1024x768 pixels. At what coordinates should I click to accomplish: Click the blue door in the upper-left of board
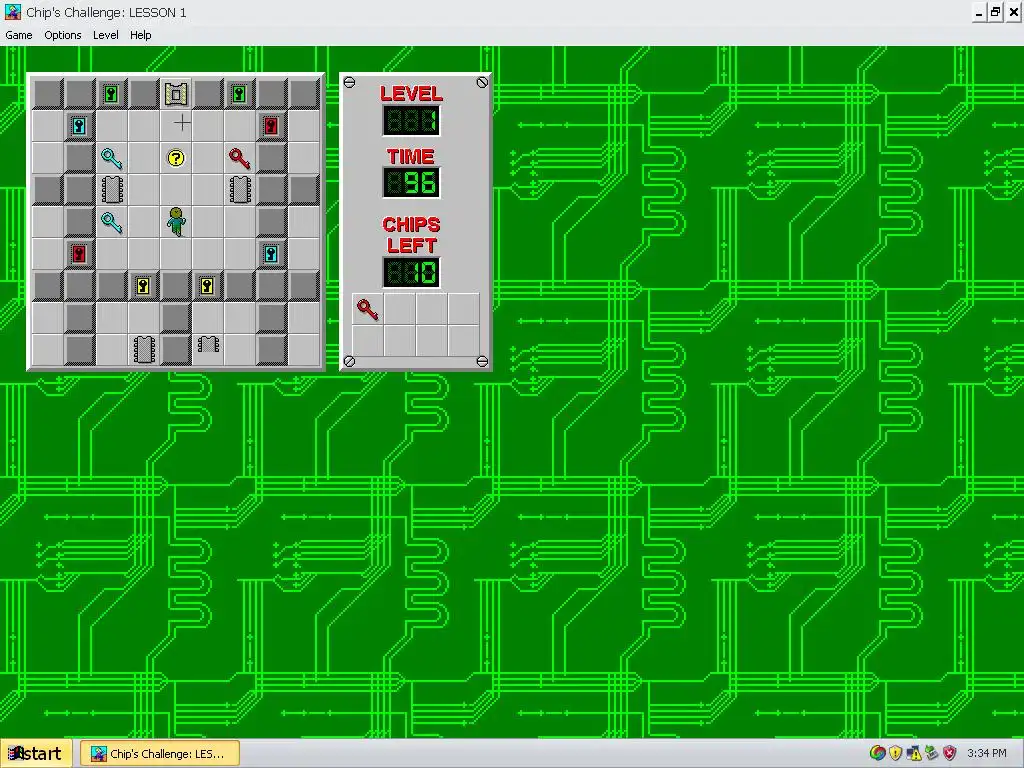[80, 125]
